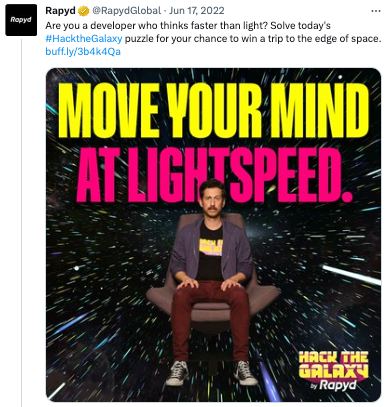Click the man's left sneaker
The width and height of the screenshot is (388, 407).
pyautogui.click(x=245, y=373)
